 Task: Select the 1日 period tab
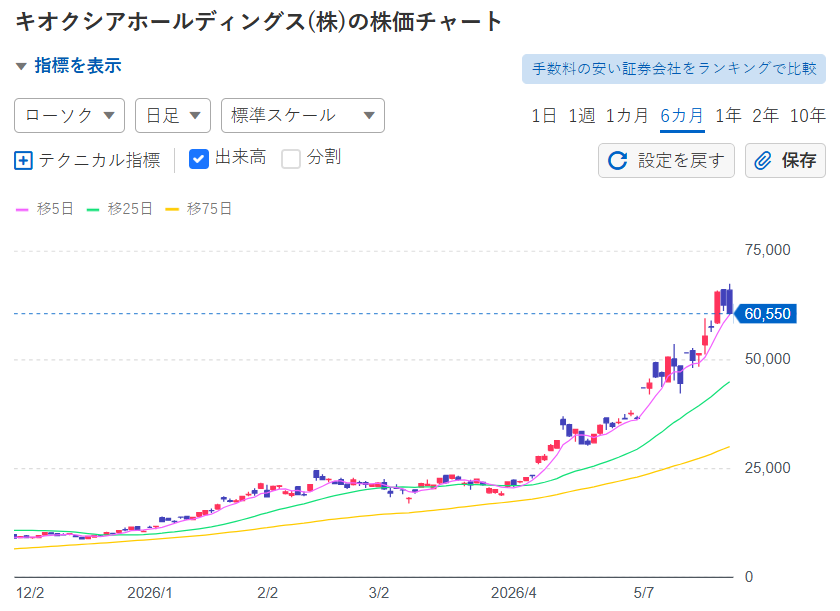coord(543,115)
